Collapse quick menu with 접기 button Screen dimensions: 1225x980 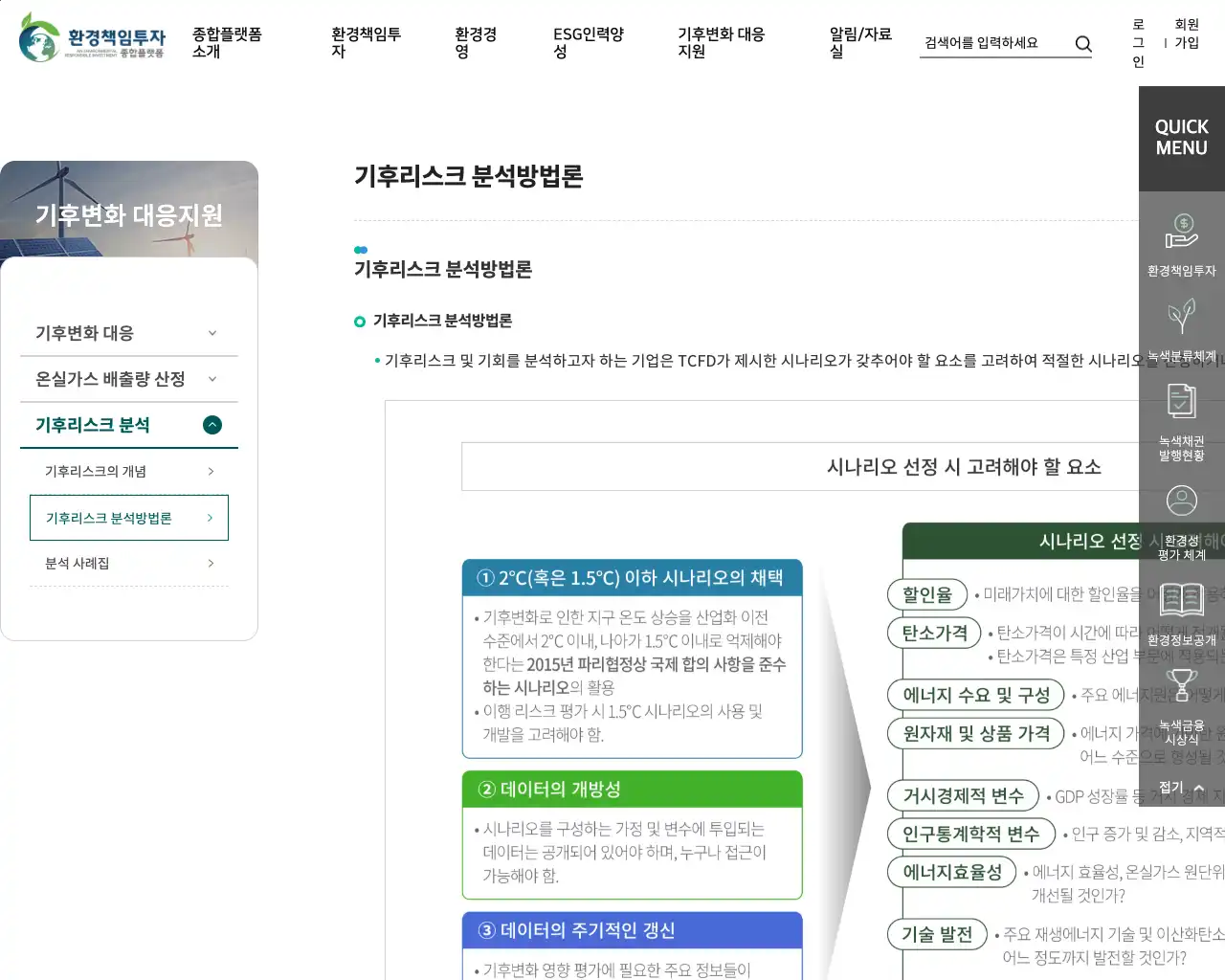[x=1181, y=787]
